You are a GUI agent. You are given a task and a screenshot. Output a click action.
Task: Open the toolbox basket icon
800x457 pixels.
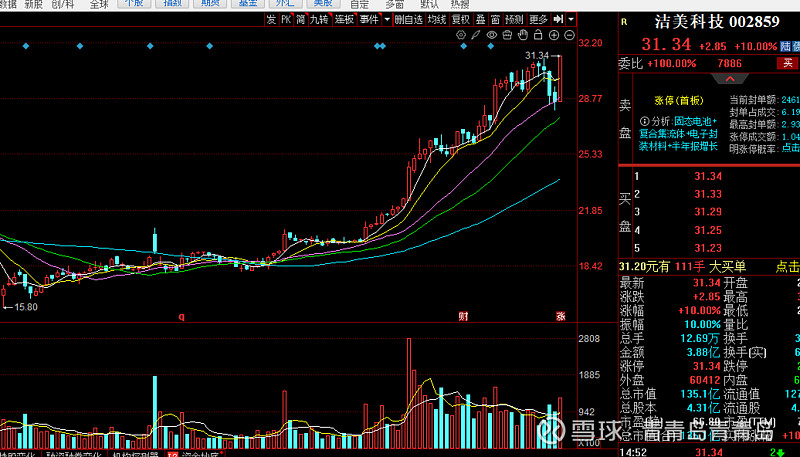click(x=507, y=35)
